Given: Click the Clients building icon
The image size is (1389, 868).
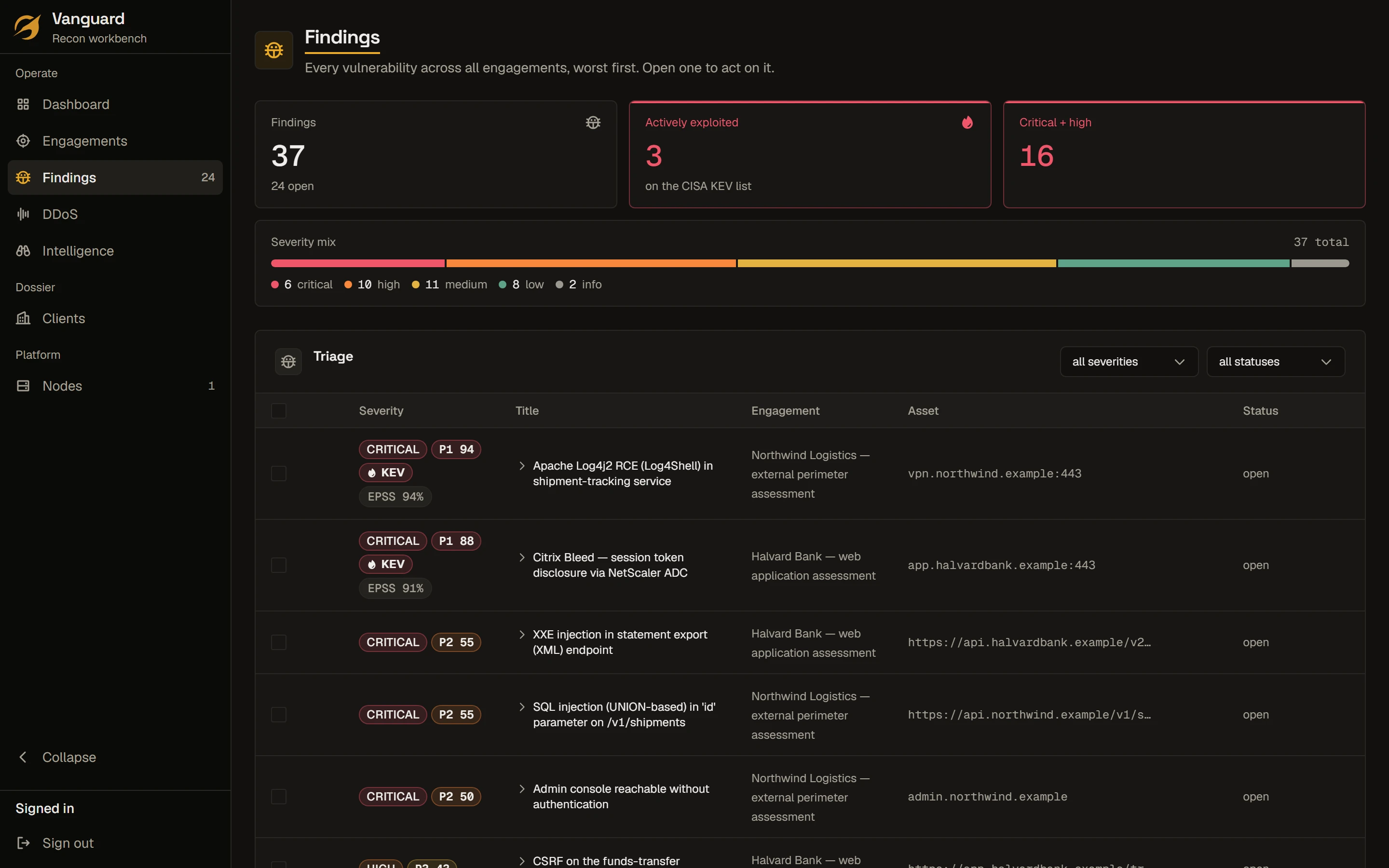Looking at the screenshot, I should pos(23,318).
